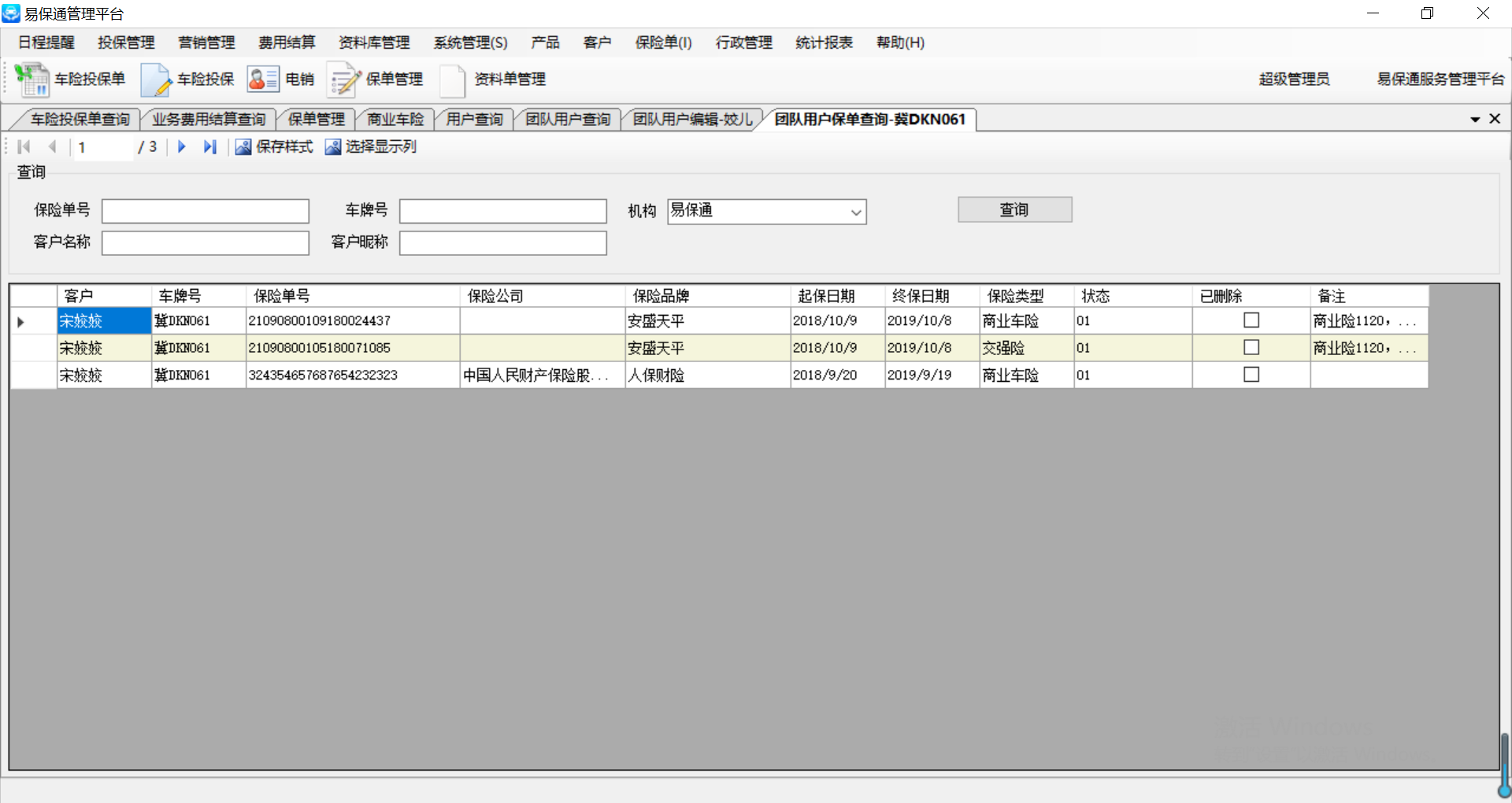Open the tab list dropdown arrow
The image size is (1512, 803).
1475,120
